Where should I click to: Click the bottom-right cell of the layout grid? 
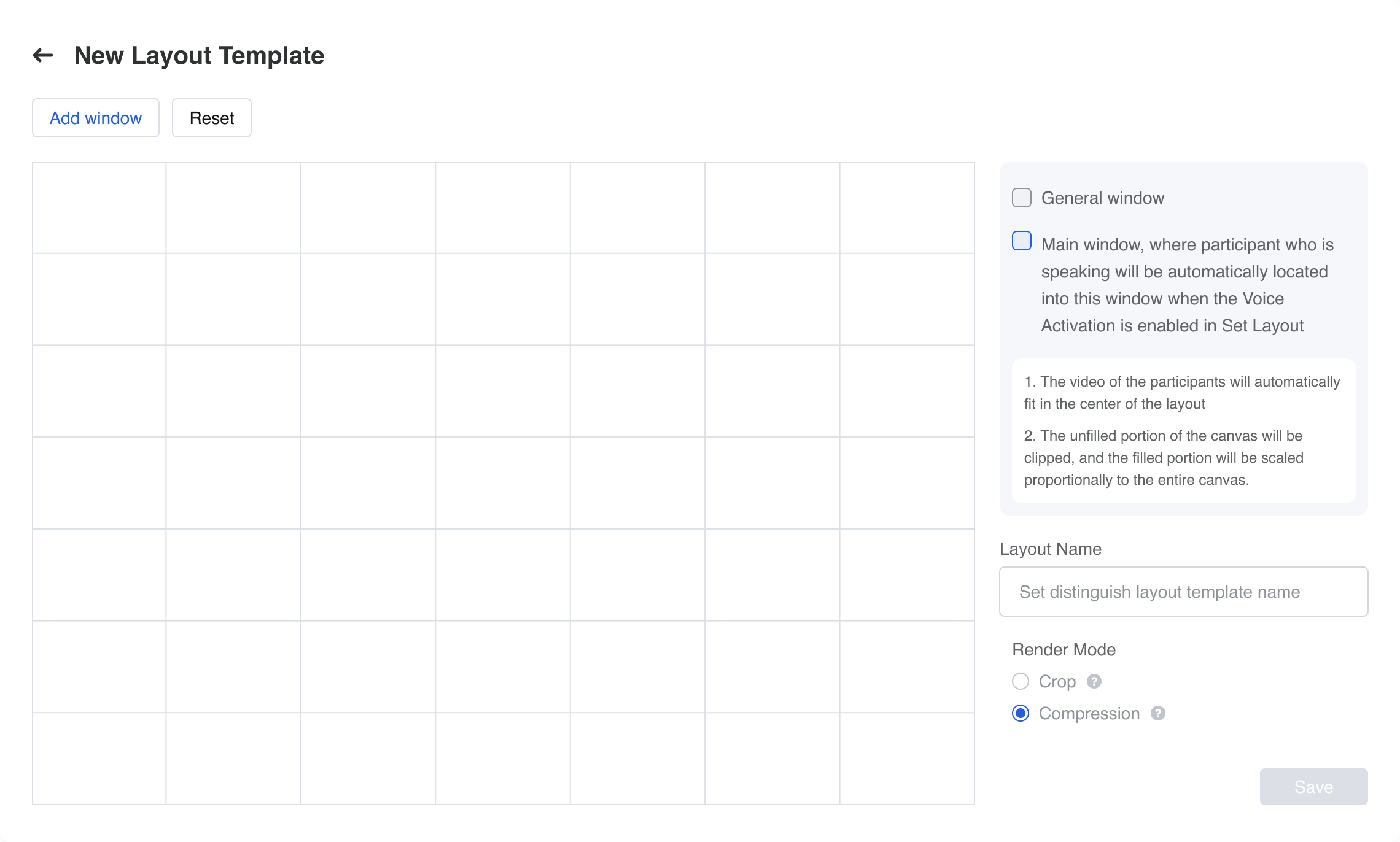pyautogui.click(x=907, y=758)
